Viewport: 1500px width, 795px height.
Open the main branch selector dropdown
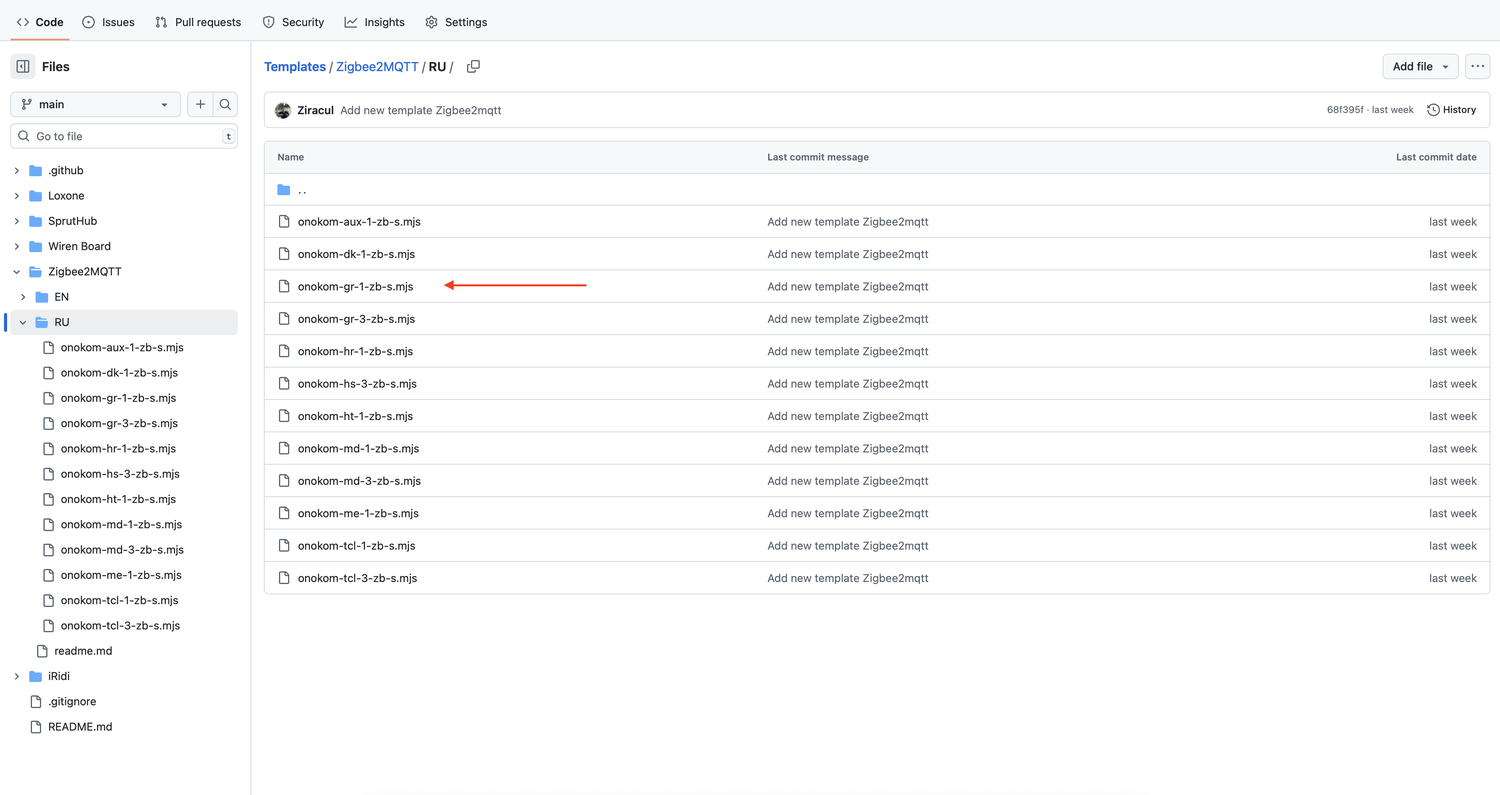point(95,104)
